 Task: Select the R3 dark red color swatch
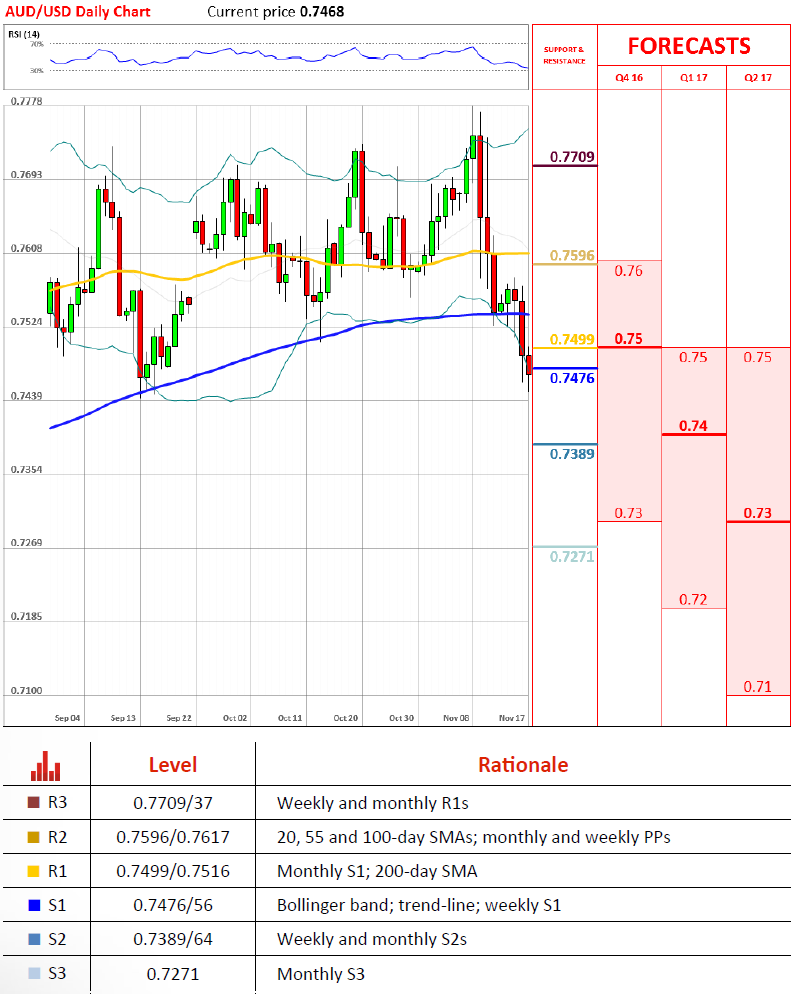pyautogui.click(x=34, y=803)
